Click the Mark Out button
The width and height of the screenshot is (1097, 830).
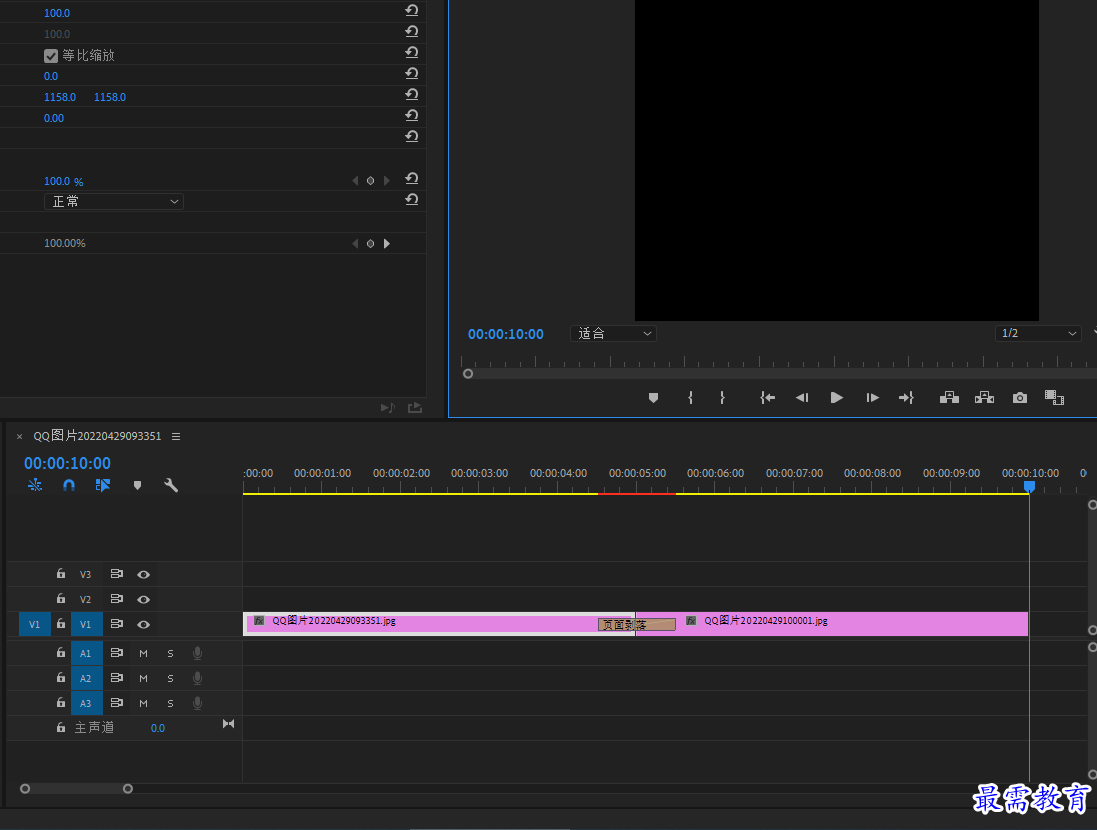click(x=722, y=398)
